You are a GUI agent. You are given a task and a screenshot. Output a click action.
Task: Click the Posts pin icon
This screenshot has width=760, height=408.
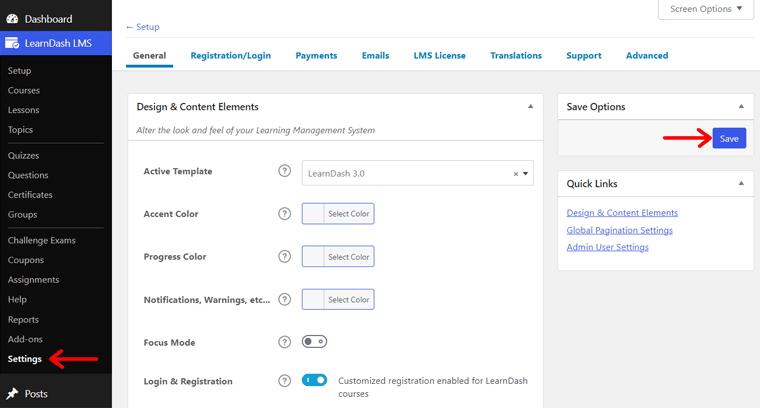click(12, 393)
